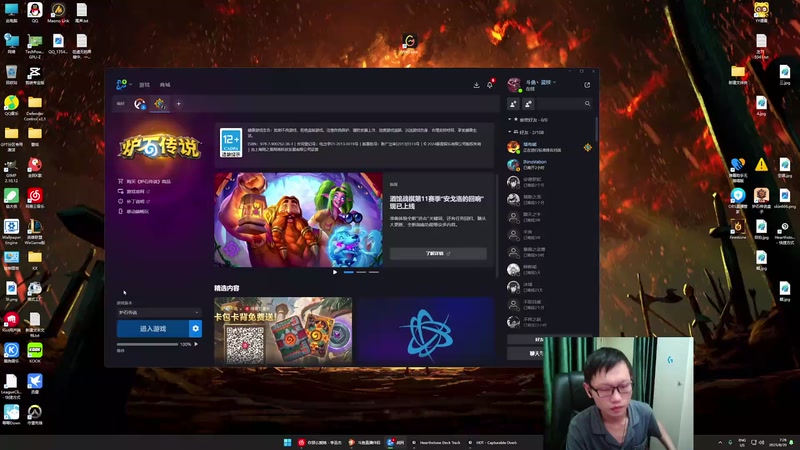Select the first online friend row
Image resolution: width=800 pixels, height=450 pixels.
coord(549,147)
